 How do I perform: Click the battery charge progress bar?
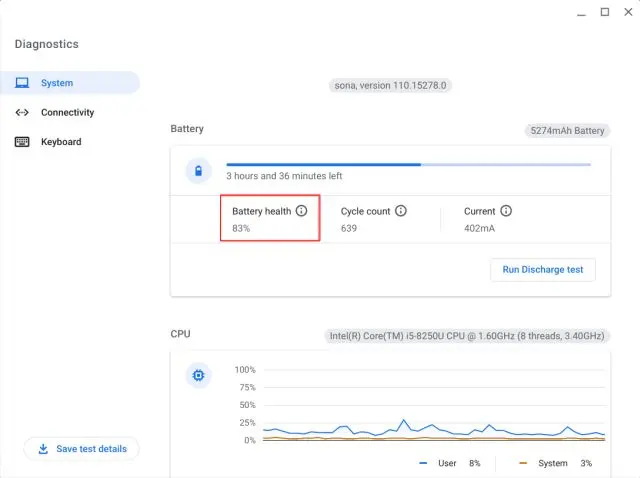pos(408,164)
